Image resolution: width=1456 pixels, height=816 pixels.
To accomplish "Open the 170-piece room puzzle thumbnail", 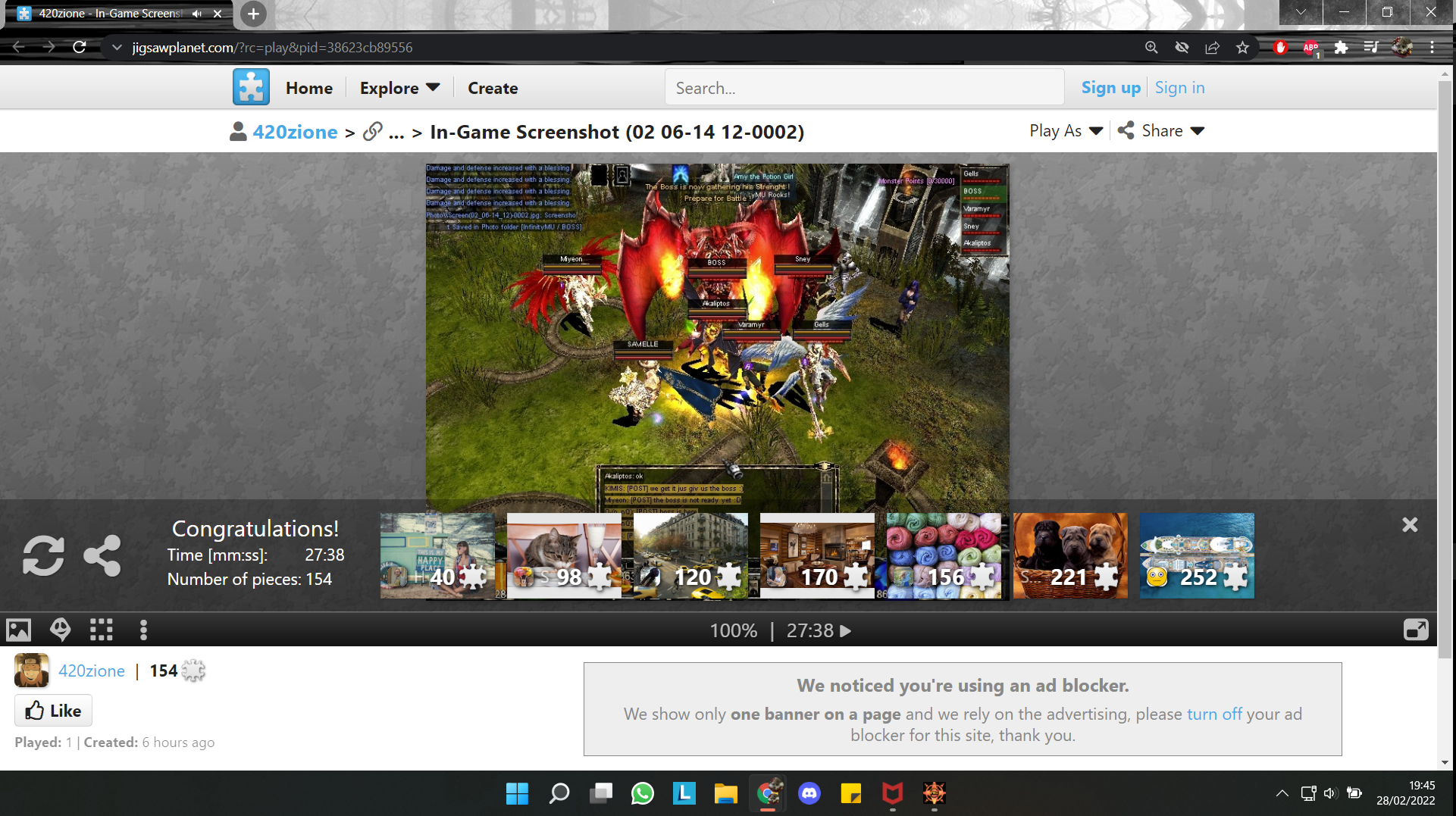I will pyautogui.click(x=817, y=556).
